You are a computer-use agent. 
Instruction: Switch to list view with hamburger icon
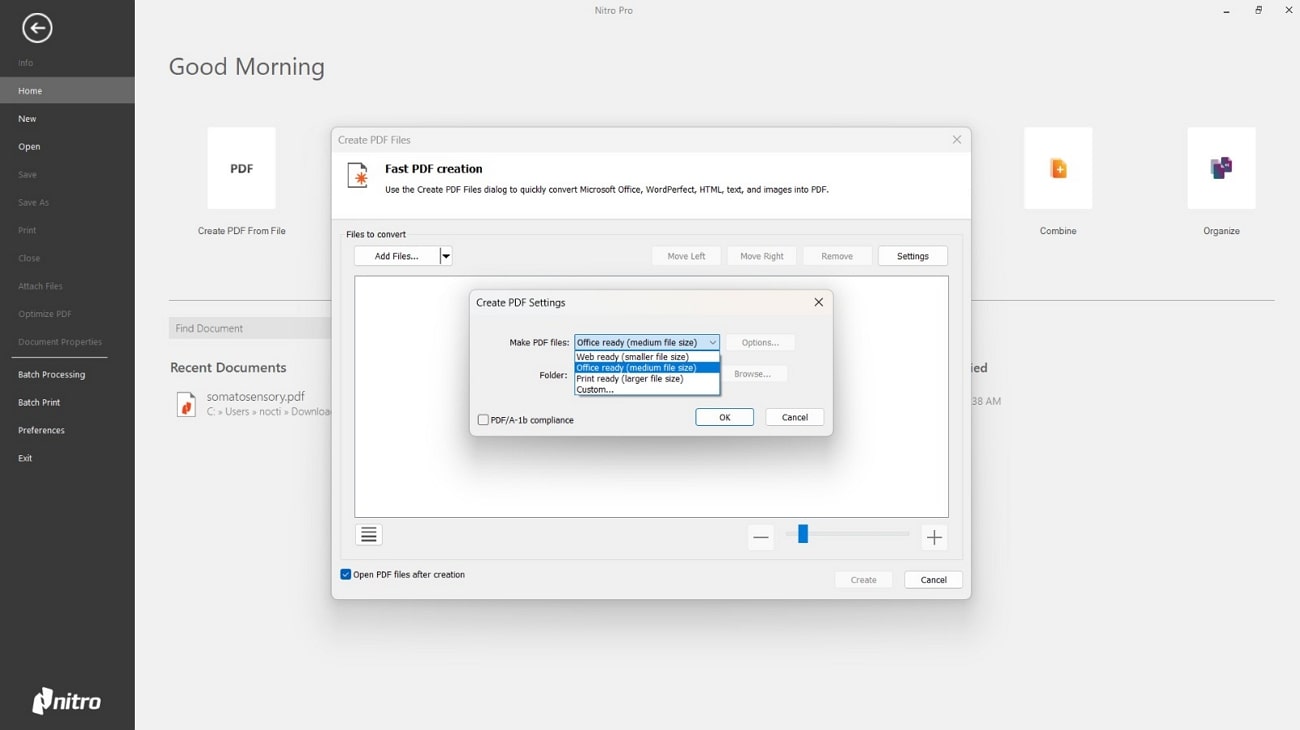click(368, 535)
